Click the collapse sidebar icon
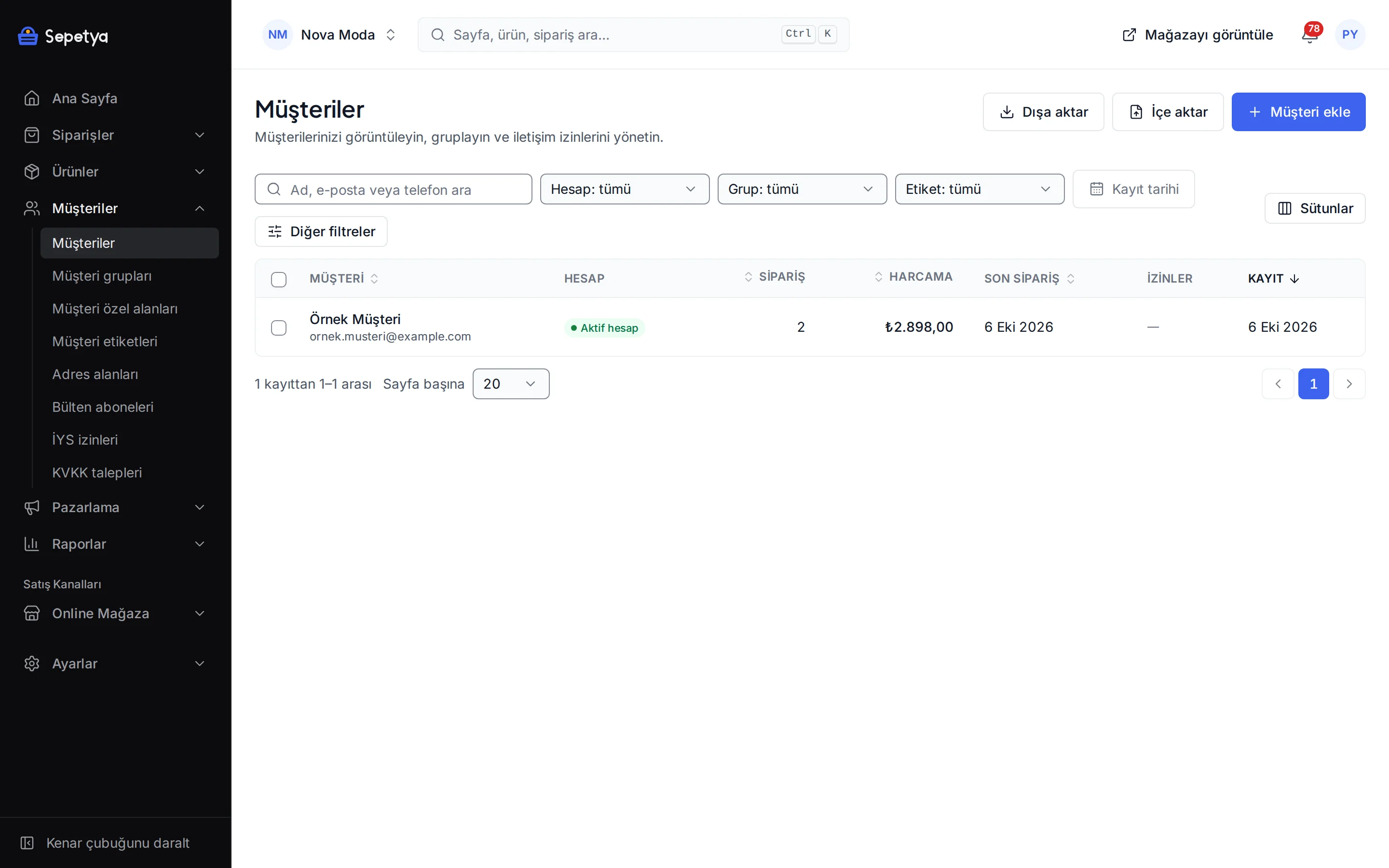 [x=27, y=843]
